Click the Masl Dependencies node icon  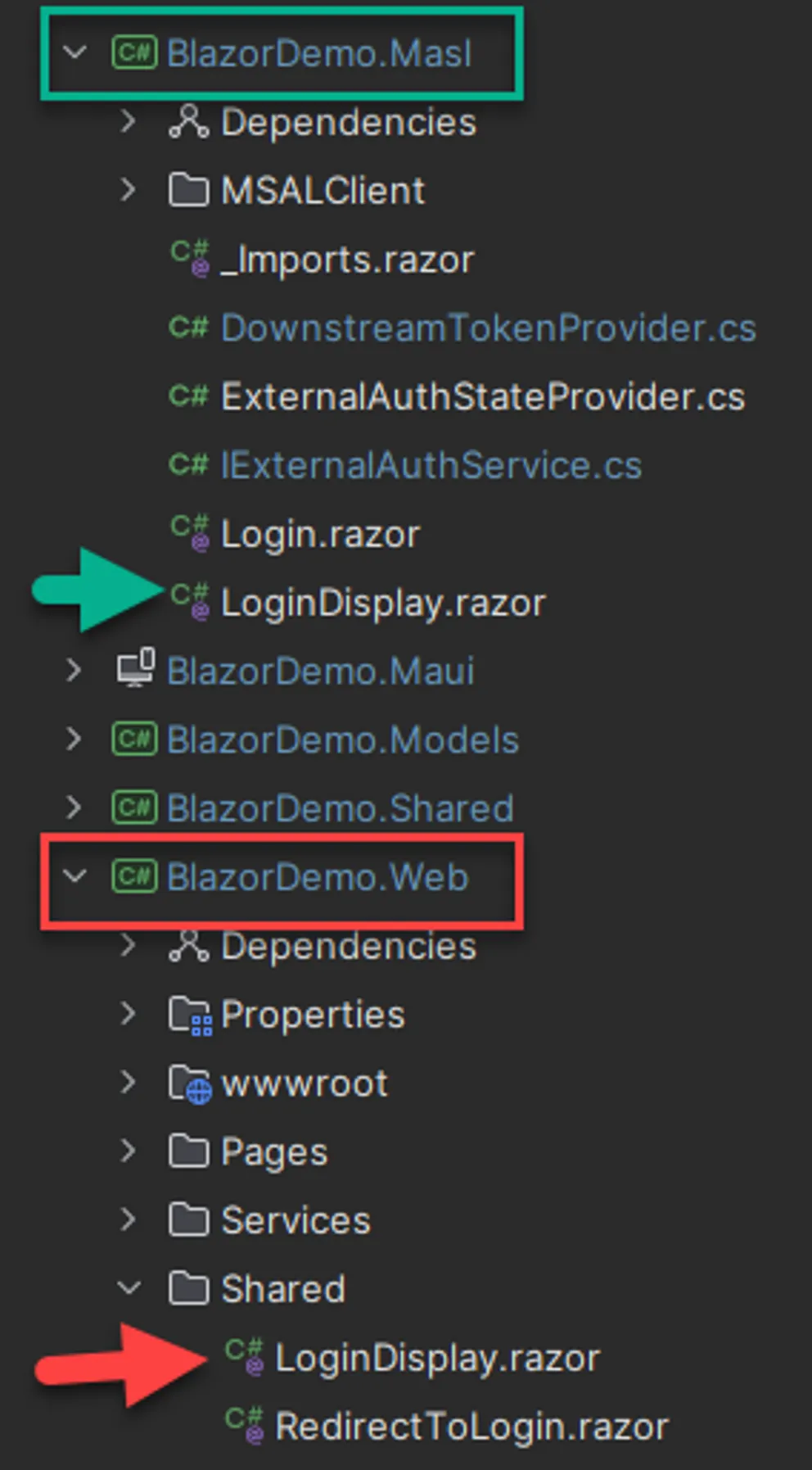[x=188, y=122]
